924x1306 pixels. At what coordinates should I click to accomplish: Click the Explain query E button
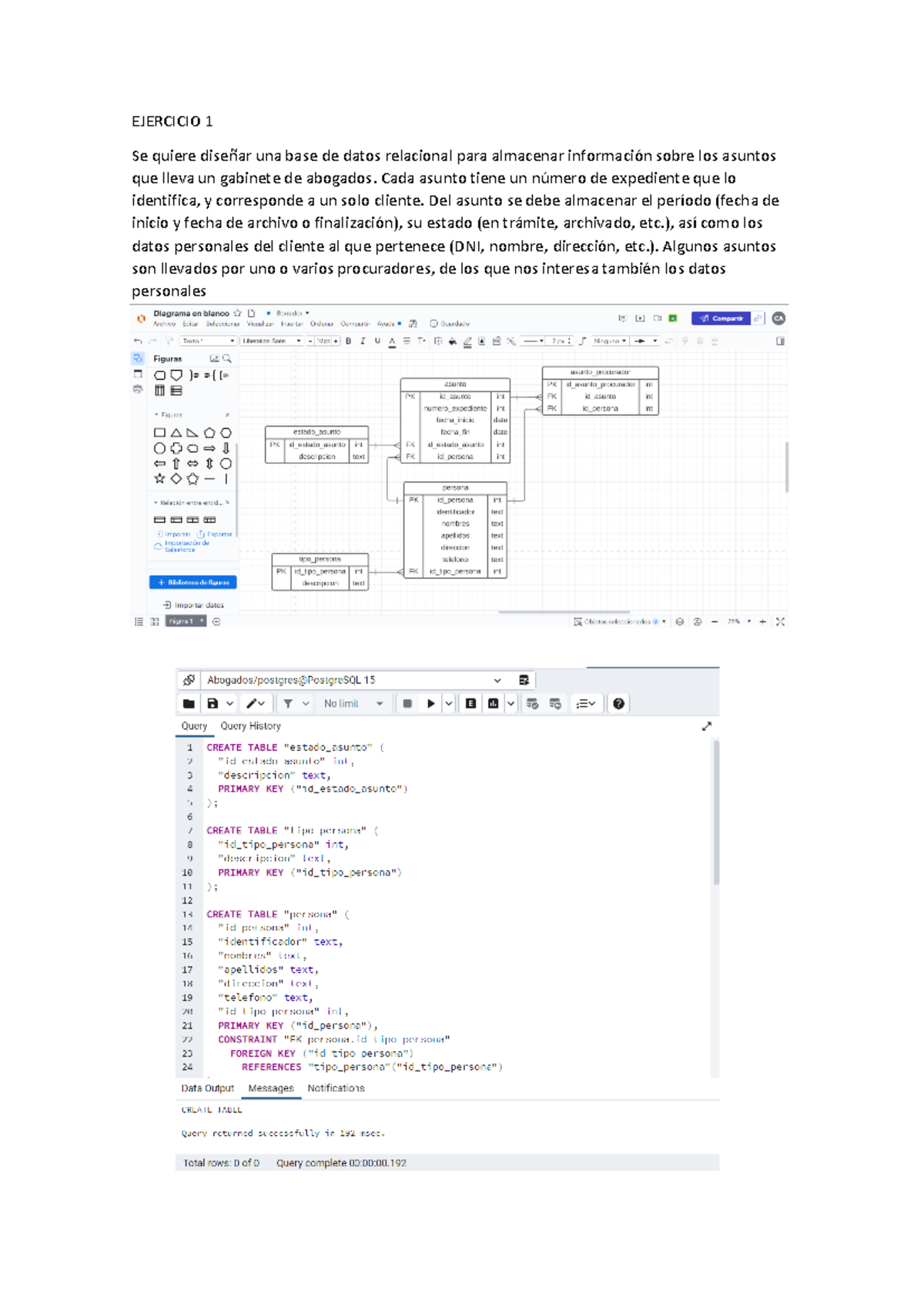click(470, 704)
